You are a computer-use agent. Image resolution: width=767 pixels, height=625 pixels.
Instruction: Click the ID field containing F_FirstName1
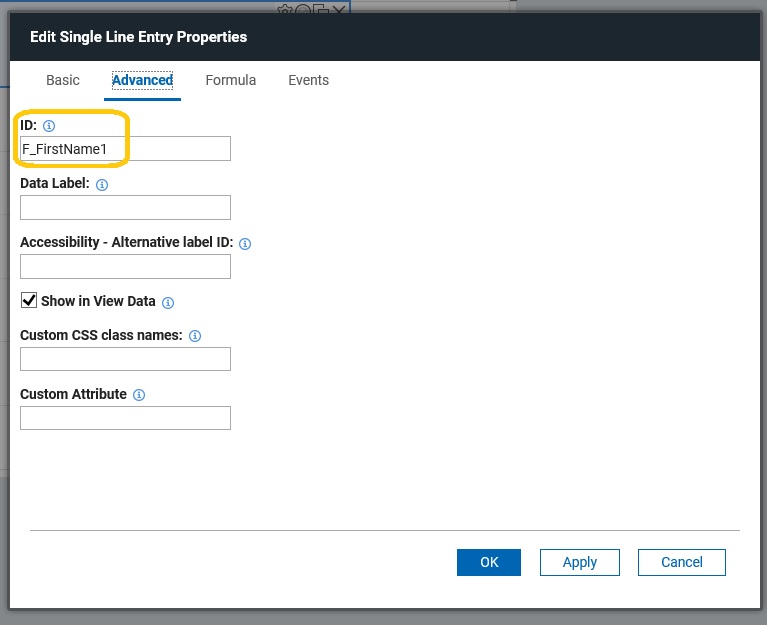coord(125,149)
